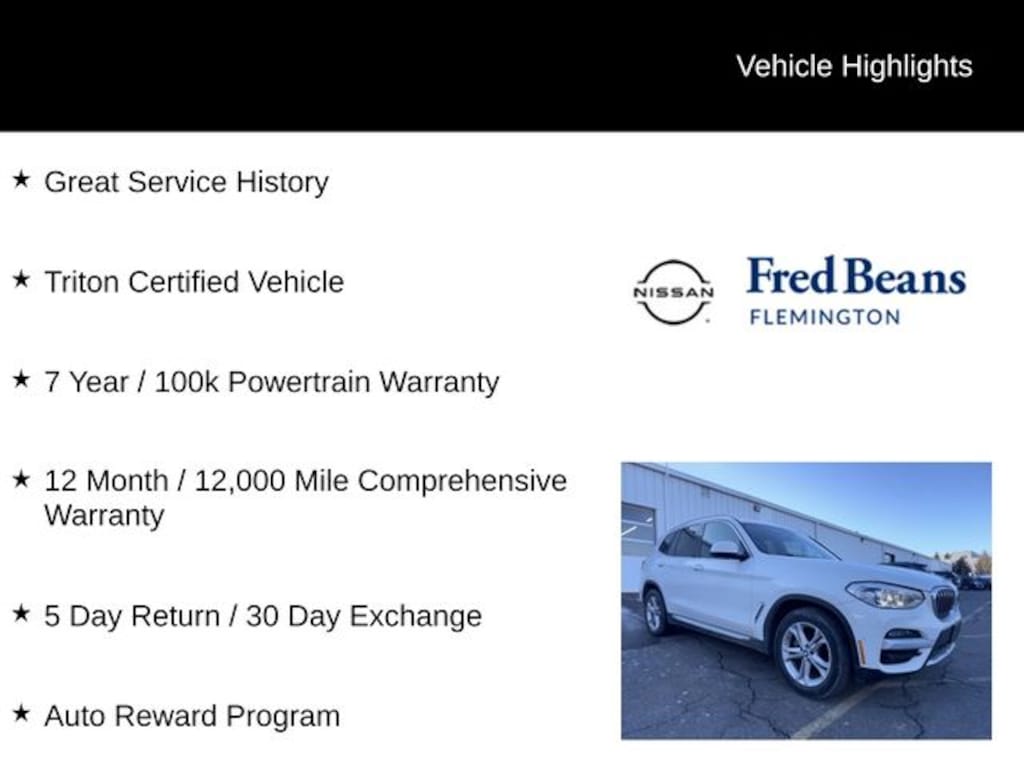1024x768 pixels.
Task: Click the Auto Reward Program text
Action: 192,716
